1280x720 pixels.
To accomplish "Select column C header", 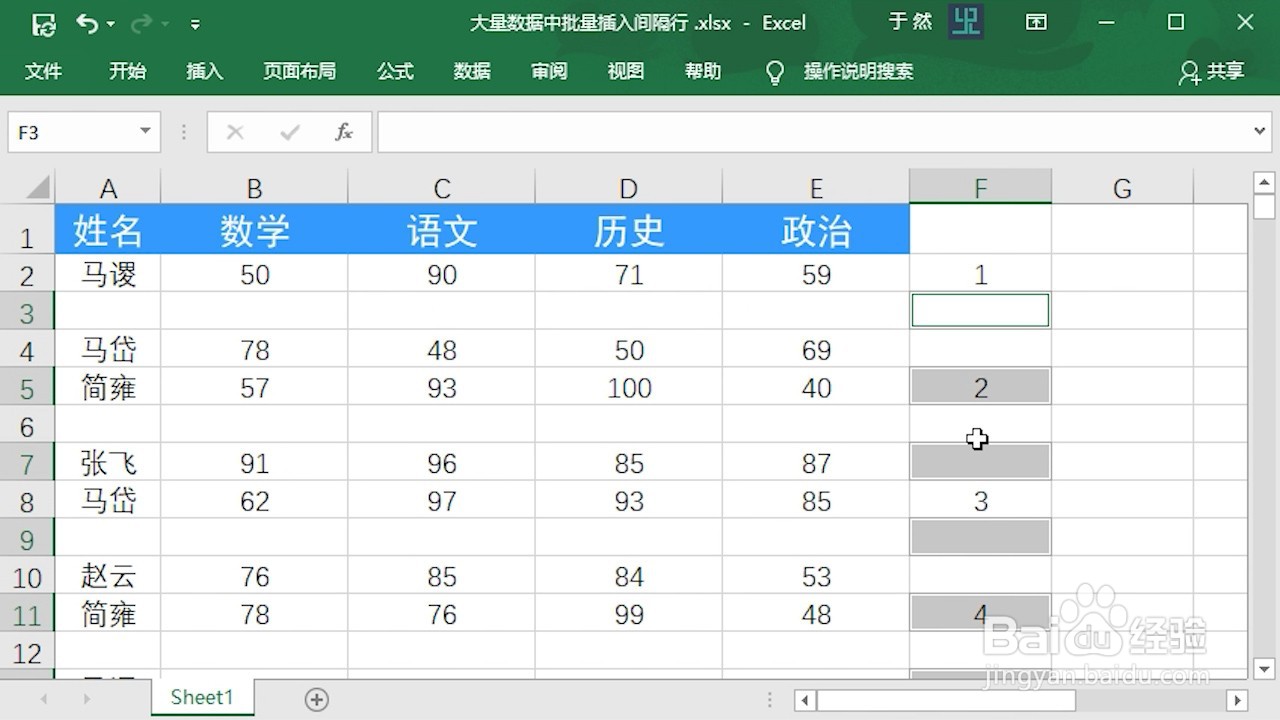I will (441, 188).
